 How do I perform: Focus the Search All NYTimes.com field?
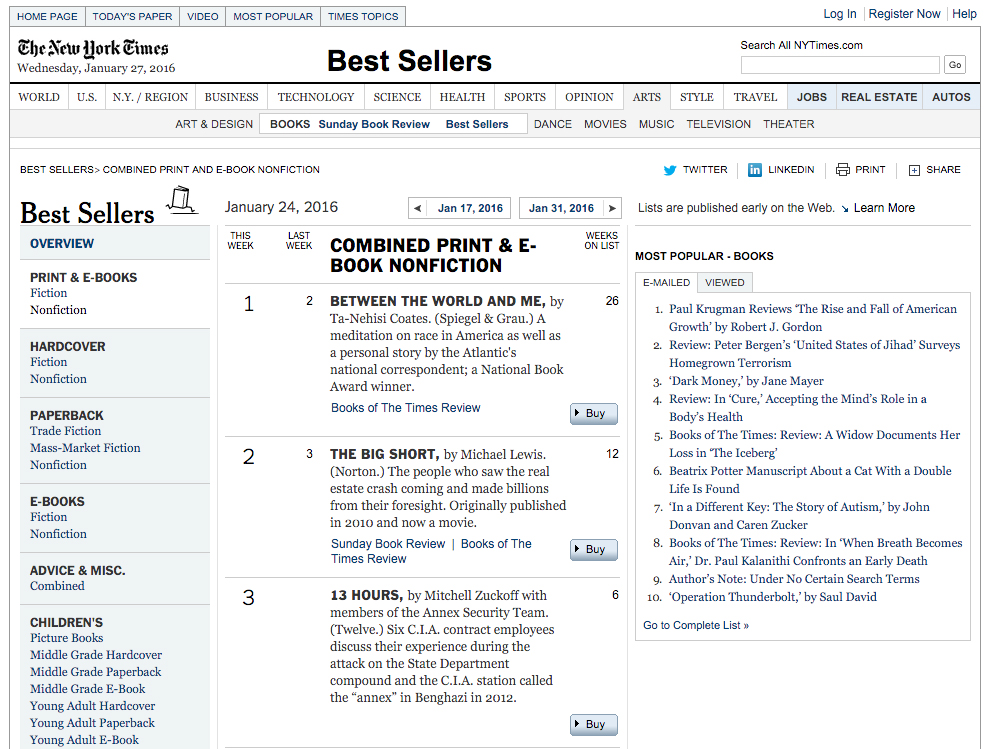(x=839, y=65)
